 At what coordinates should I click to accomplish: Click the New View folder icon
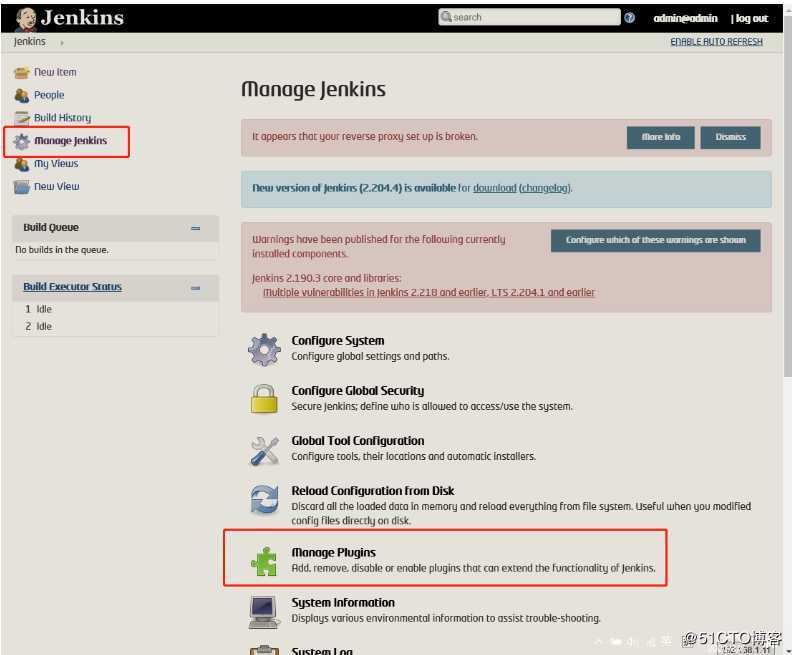pyautogui.click(x=22, y=187)
